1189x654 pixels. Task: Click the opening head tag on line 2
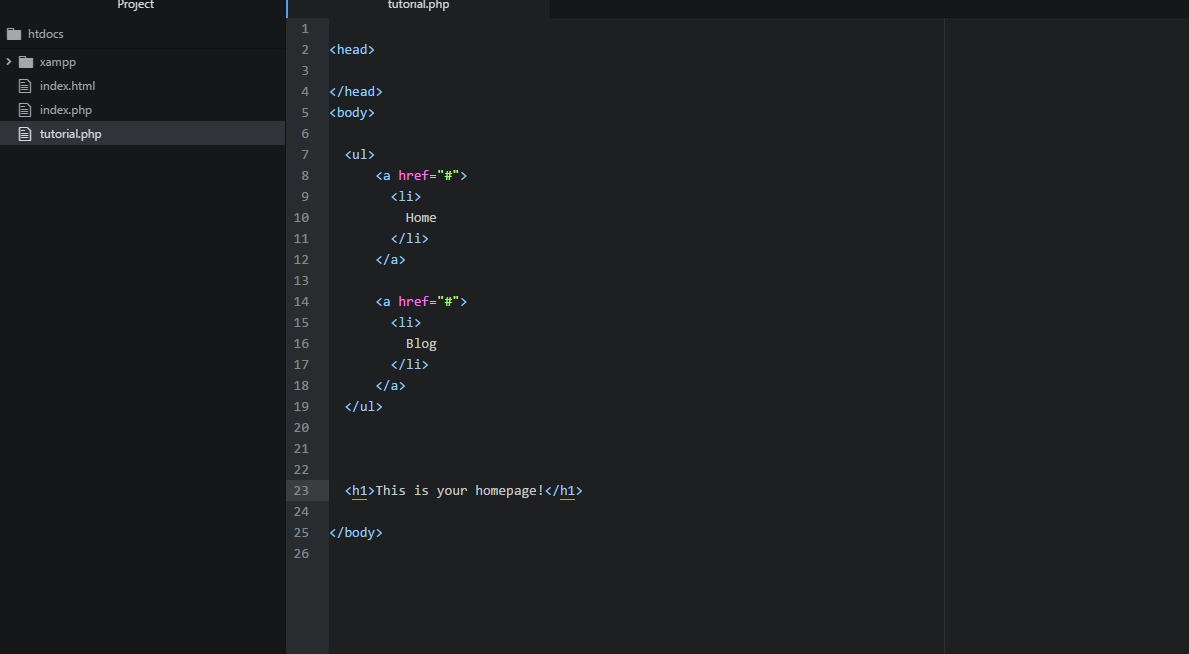click(352, 49)
